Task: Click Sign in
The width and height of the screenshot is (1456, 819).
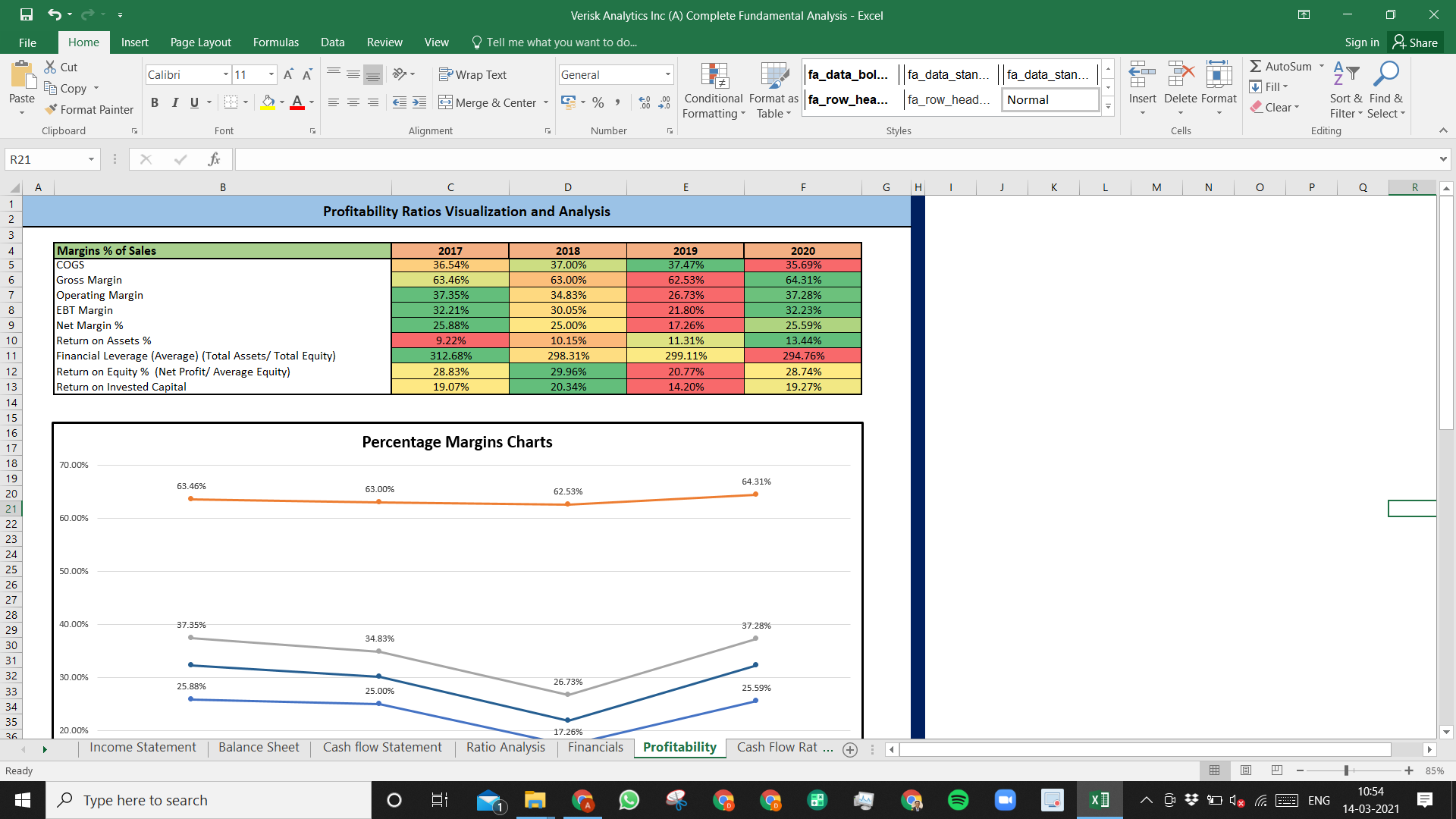Action: [1362, 42]
